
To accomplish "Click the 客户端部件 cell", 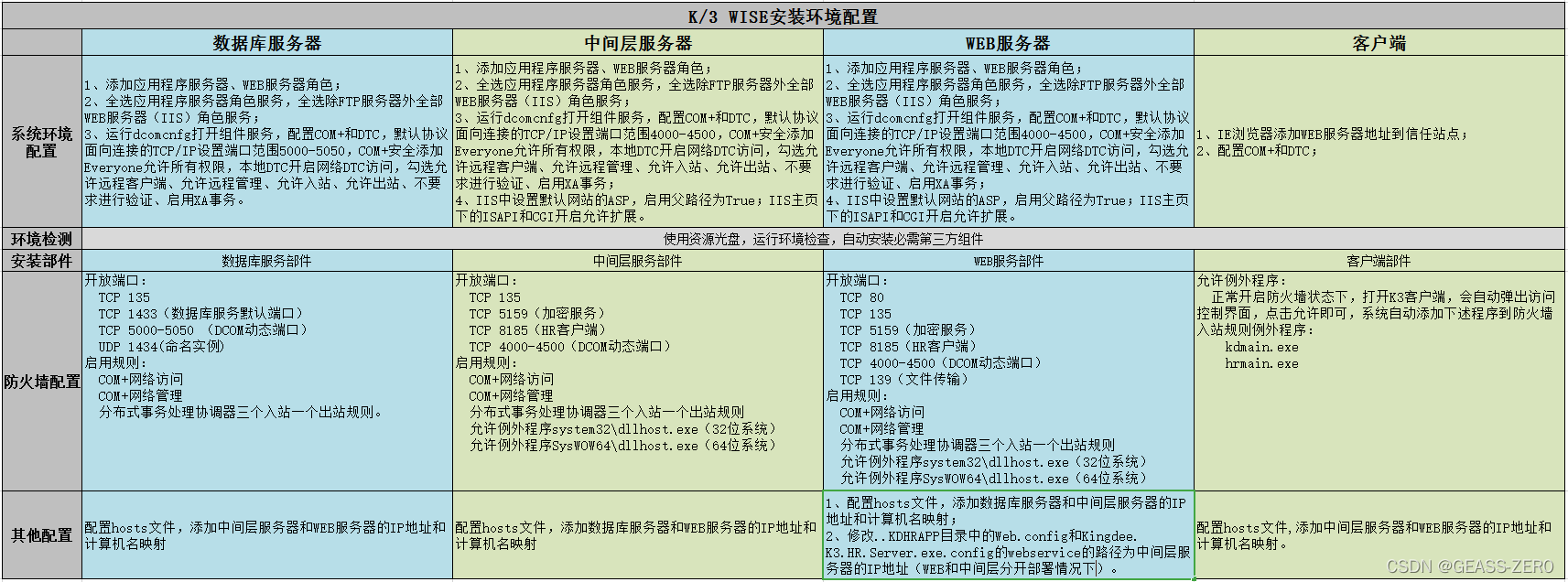I will [x=1379, y=261].
